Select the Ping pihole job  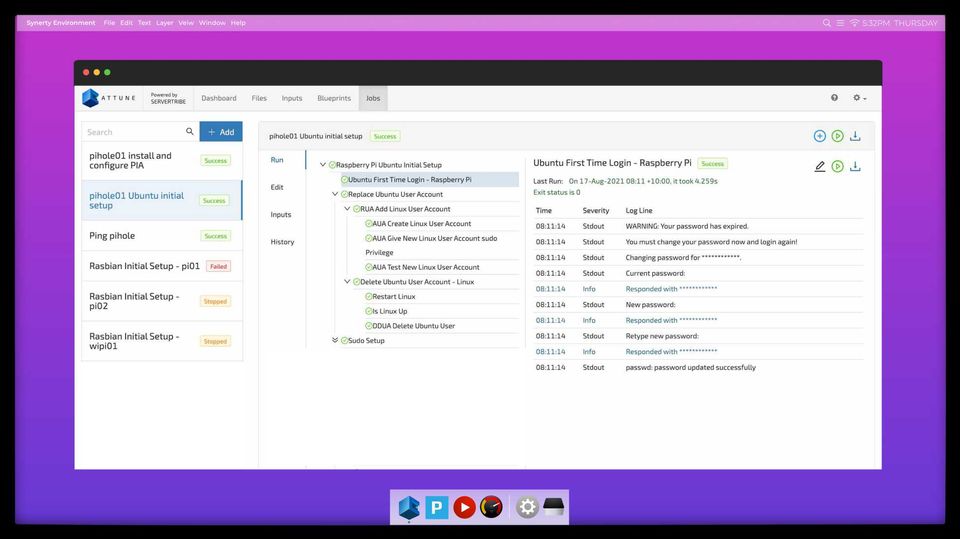[x=162, y=236]
